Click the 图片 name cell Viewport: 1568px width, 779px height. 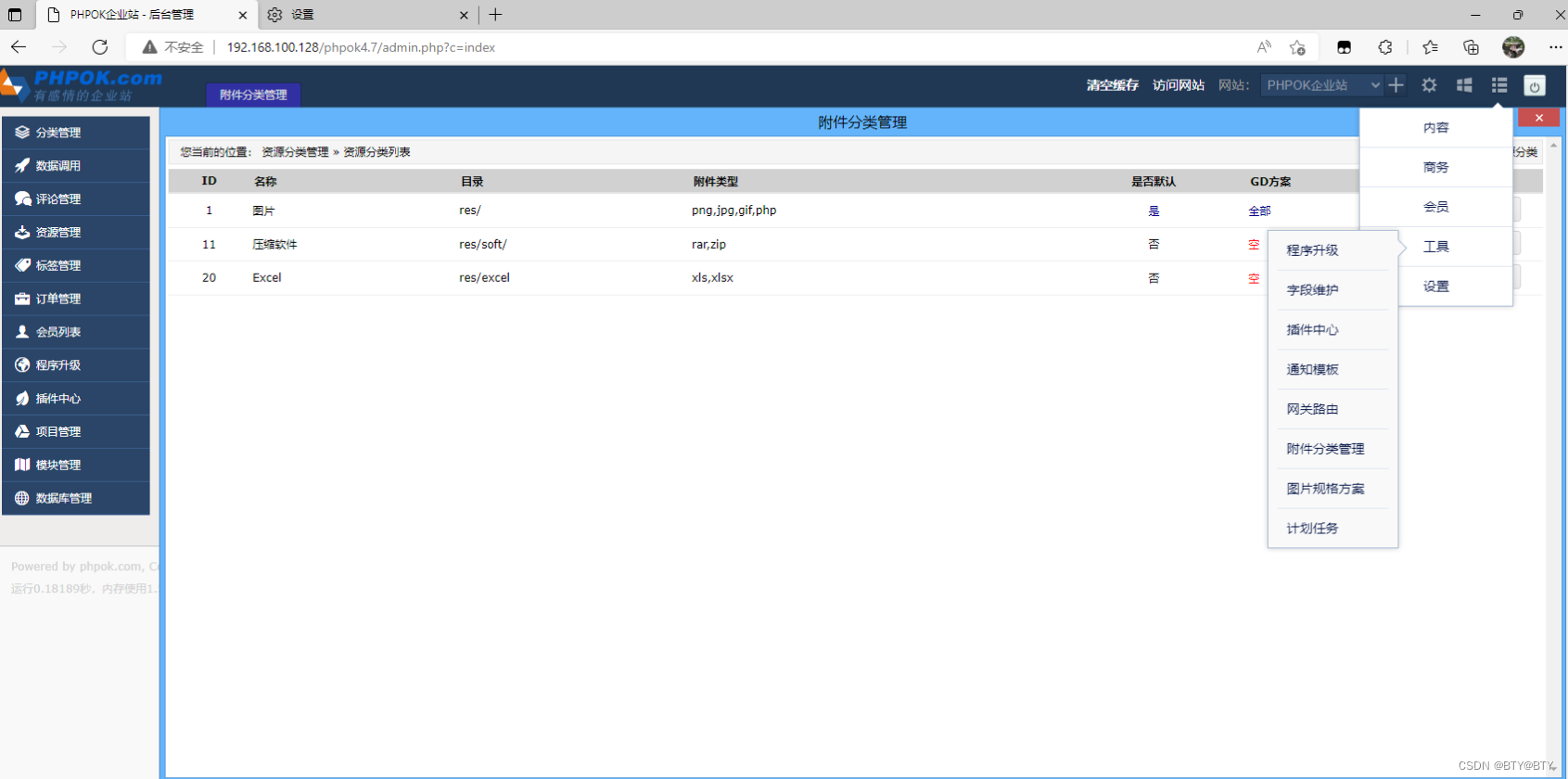(263, 211)
